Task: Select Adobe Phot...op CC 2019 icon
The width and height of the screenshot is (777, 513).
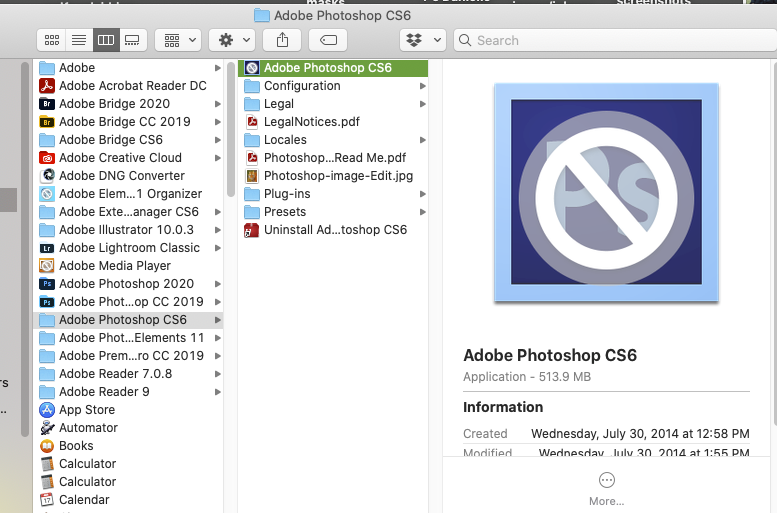Action: click(x=47, y=302)
